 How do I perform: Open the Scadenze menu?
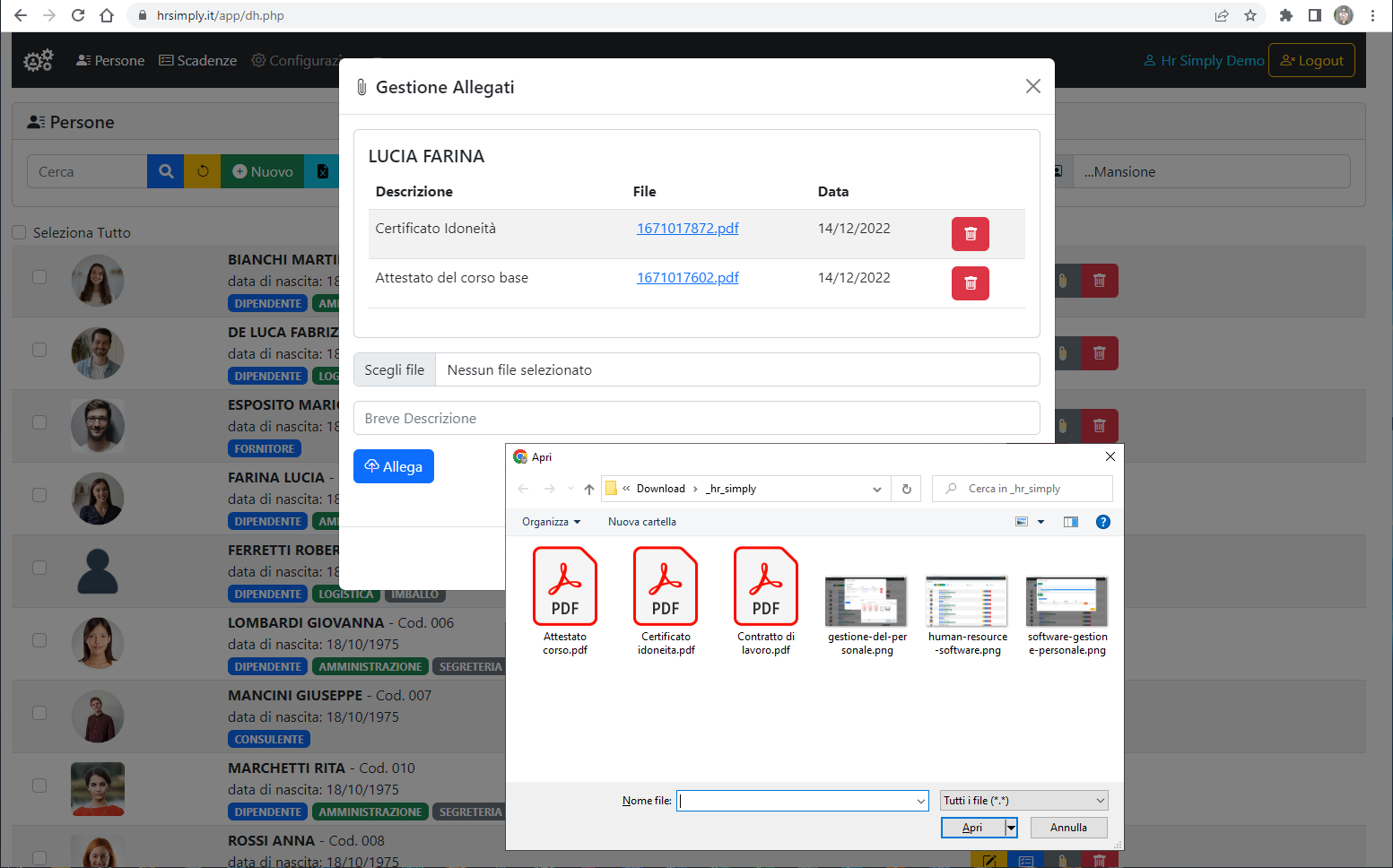(198, 60)
